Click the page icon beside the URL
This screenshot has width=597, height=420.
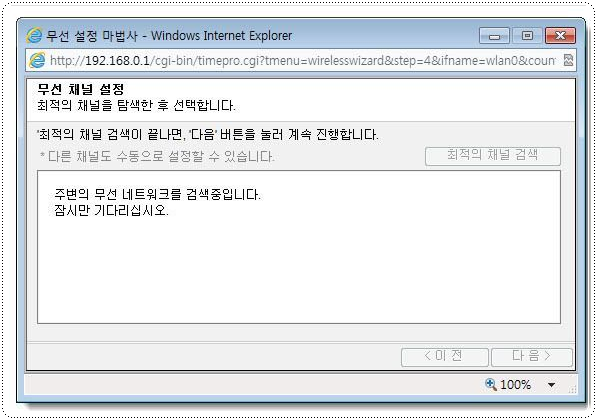[x=37, y=60]
